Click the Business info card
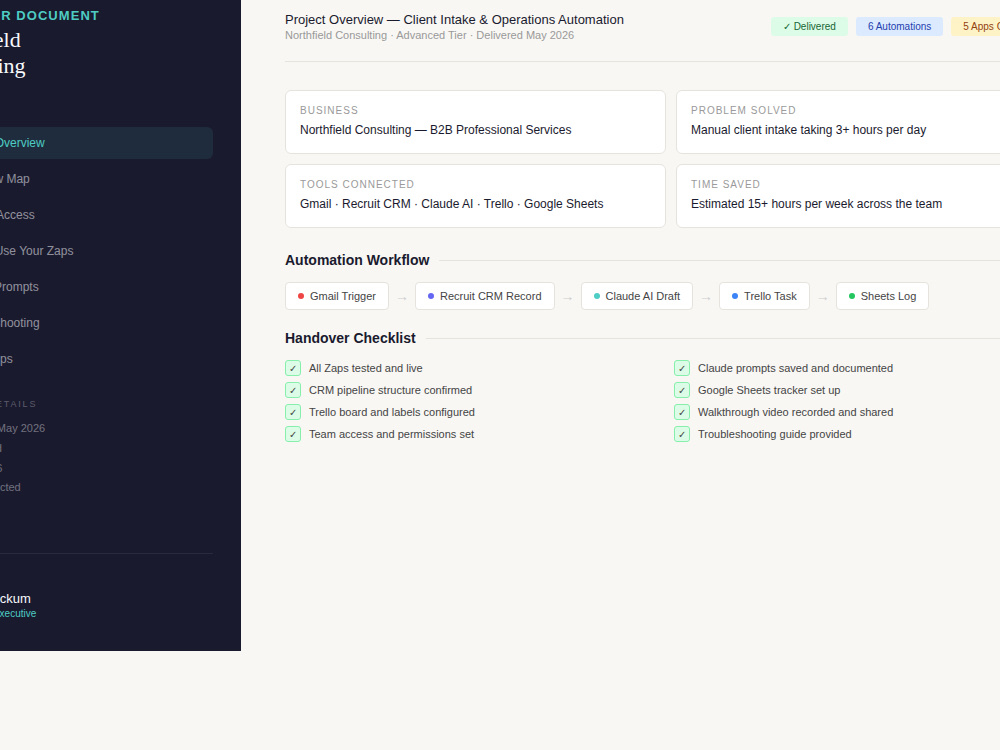The image size is (1000, 750). [x=475, y=122]
